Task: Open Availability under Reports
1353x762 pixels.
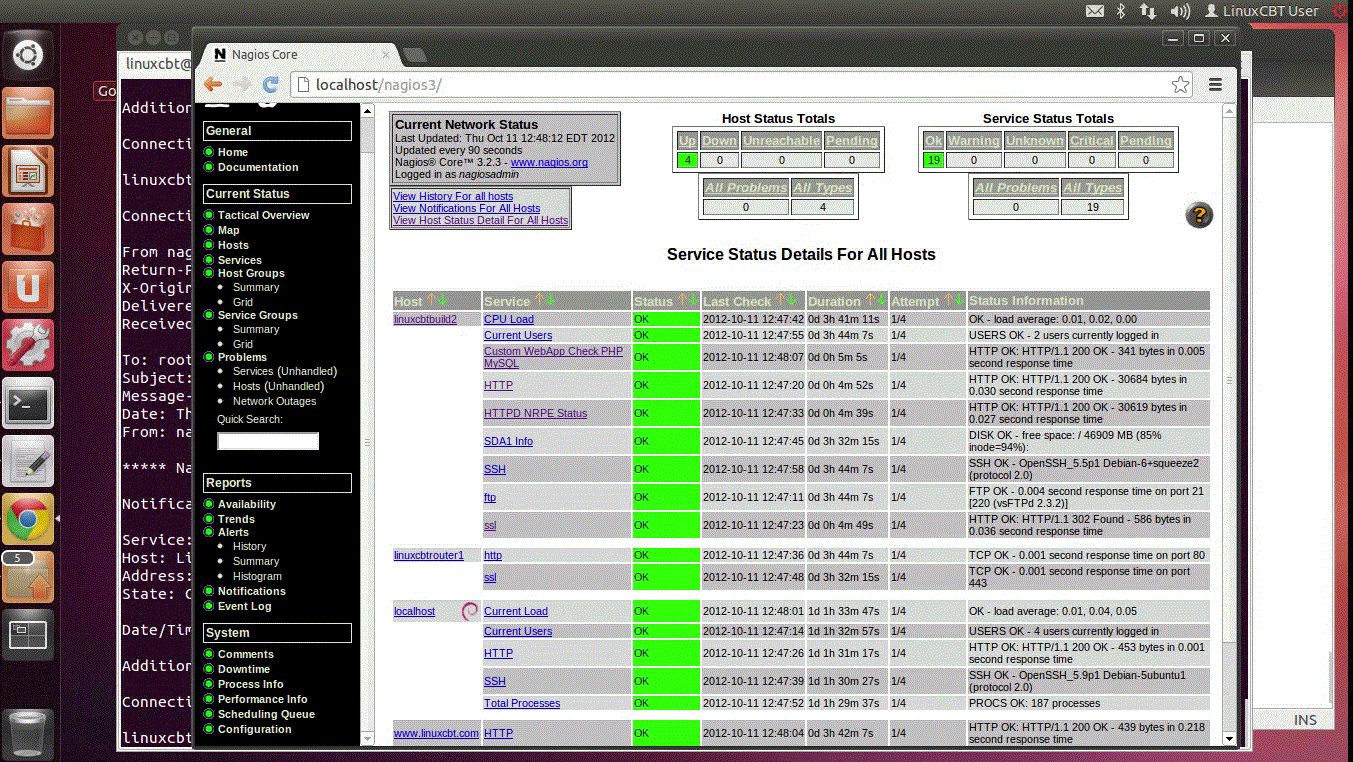Action: tap(247, 504)
